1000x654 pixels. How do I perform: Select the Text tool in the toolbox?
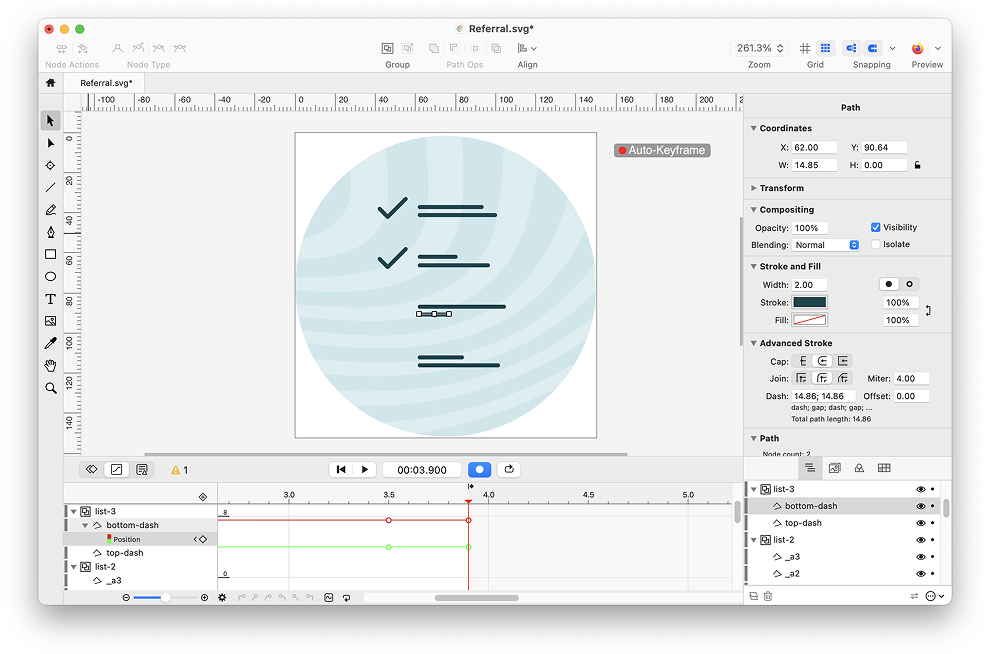50,299
